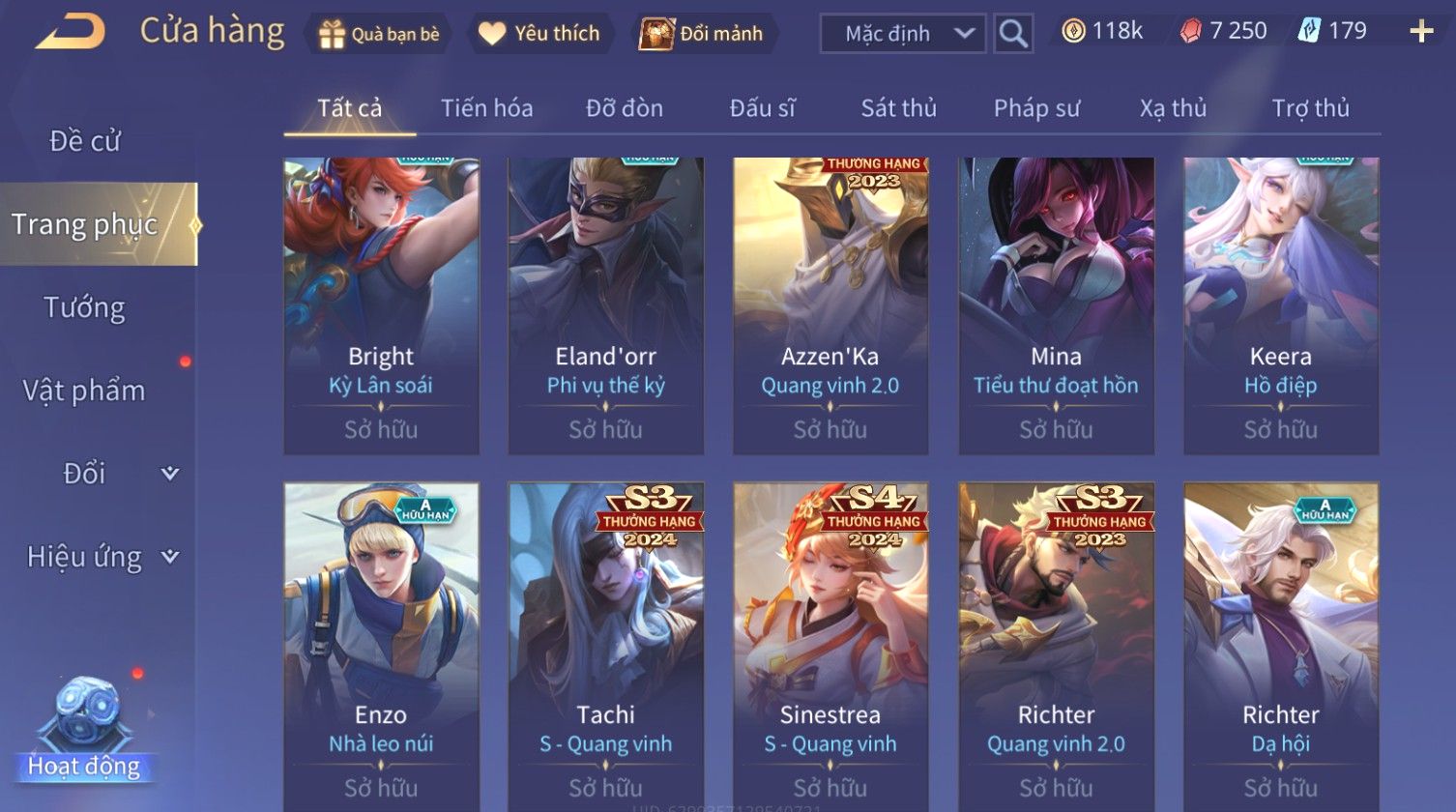Click the golden back arrow icon
Screen dimensions: 1456x812
click(71, 31)
